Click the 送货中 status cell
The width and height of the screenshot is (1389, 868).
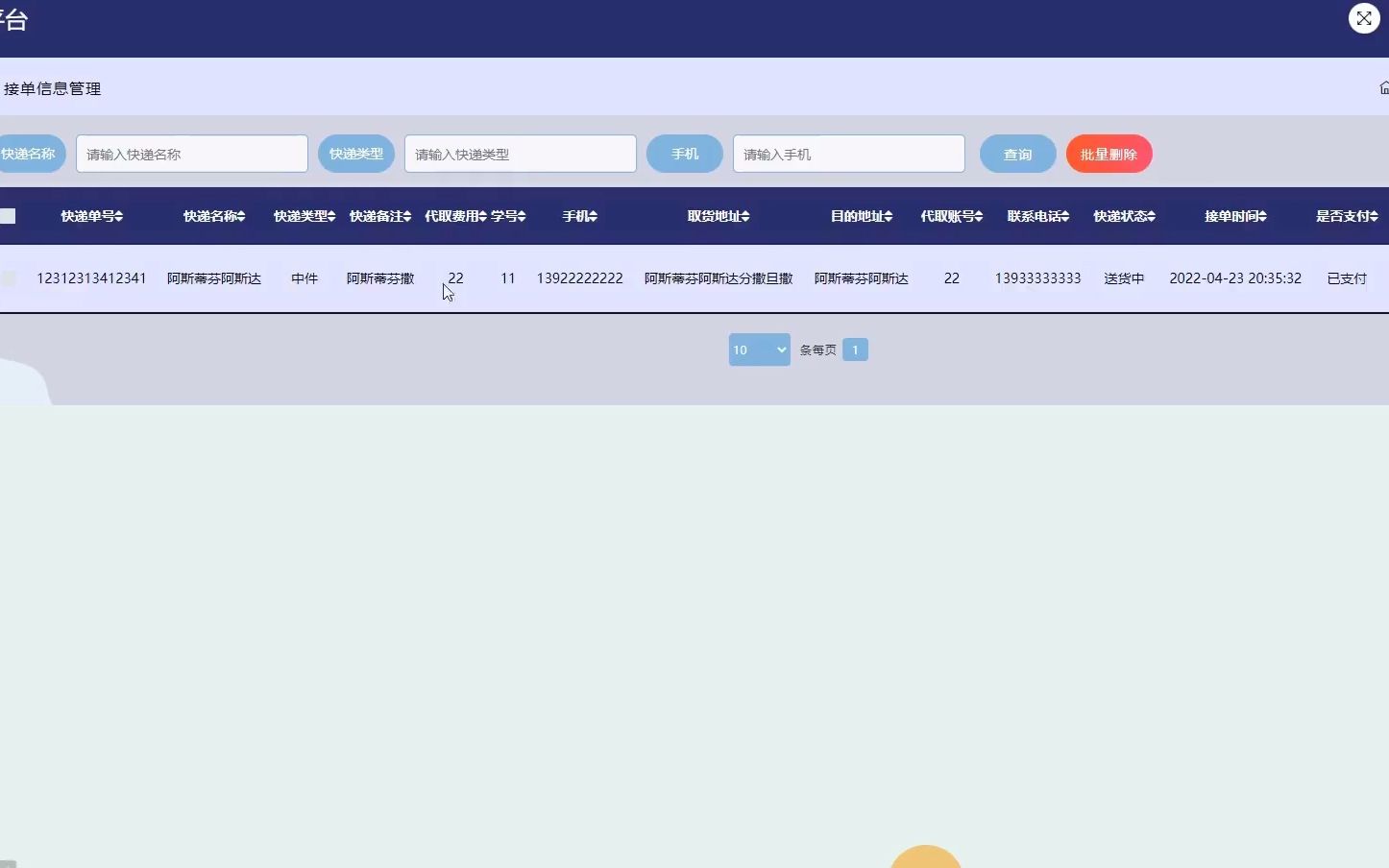tap(1125, 278)
